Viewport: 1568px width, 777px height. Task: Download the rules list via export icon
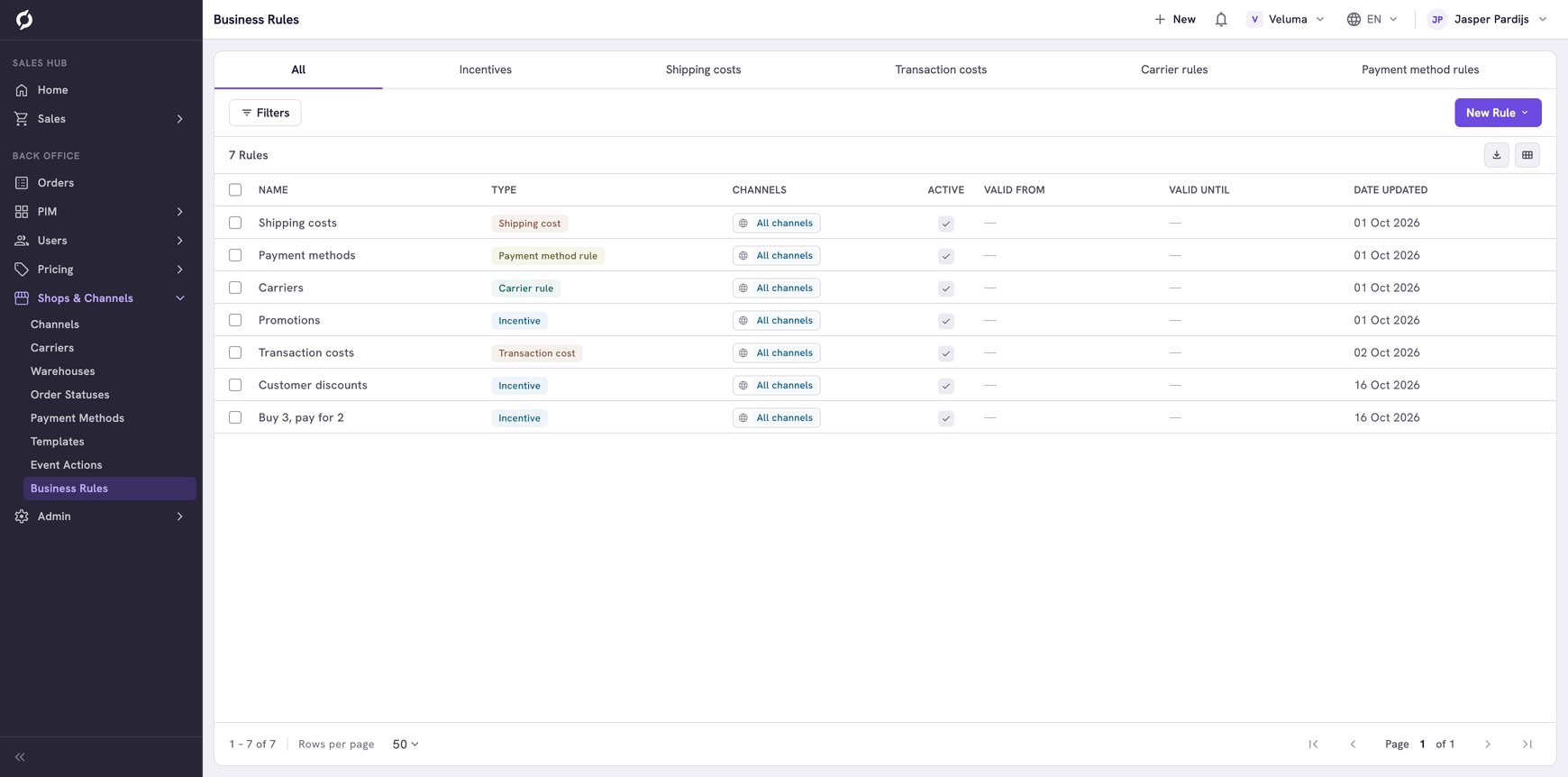(1497, 155)
